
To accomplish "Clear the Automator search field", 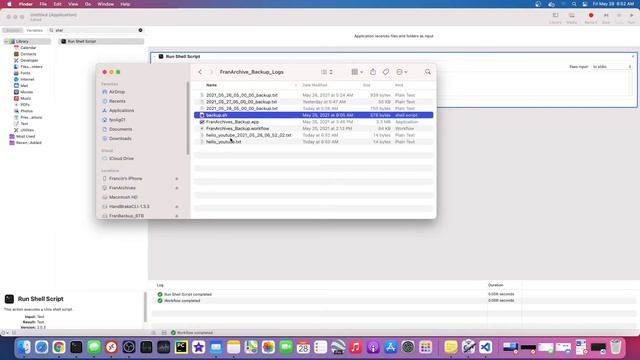I will pyautogui.click(x=140, y=30).
